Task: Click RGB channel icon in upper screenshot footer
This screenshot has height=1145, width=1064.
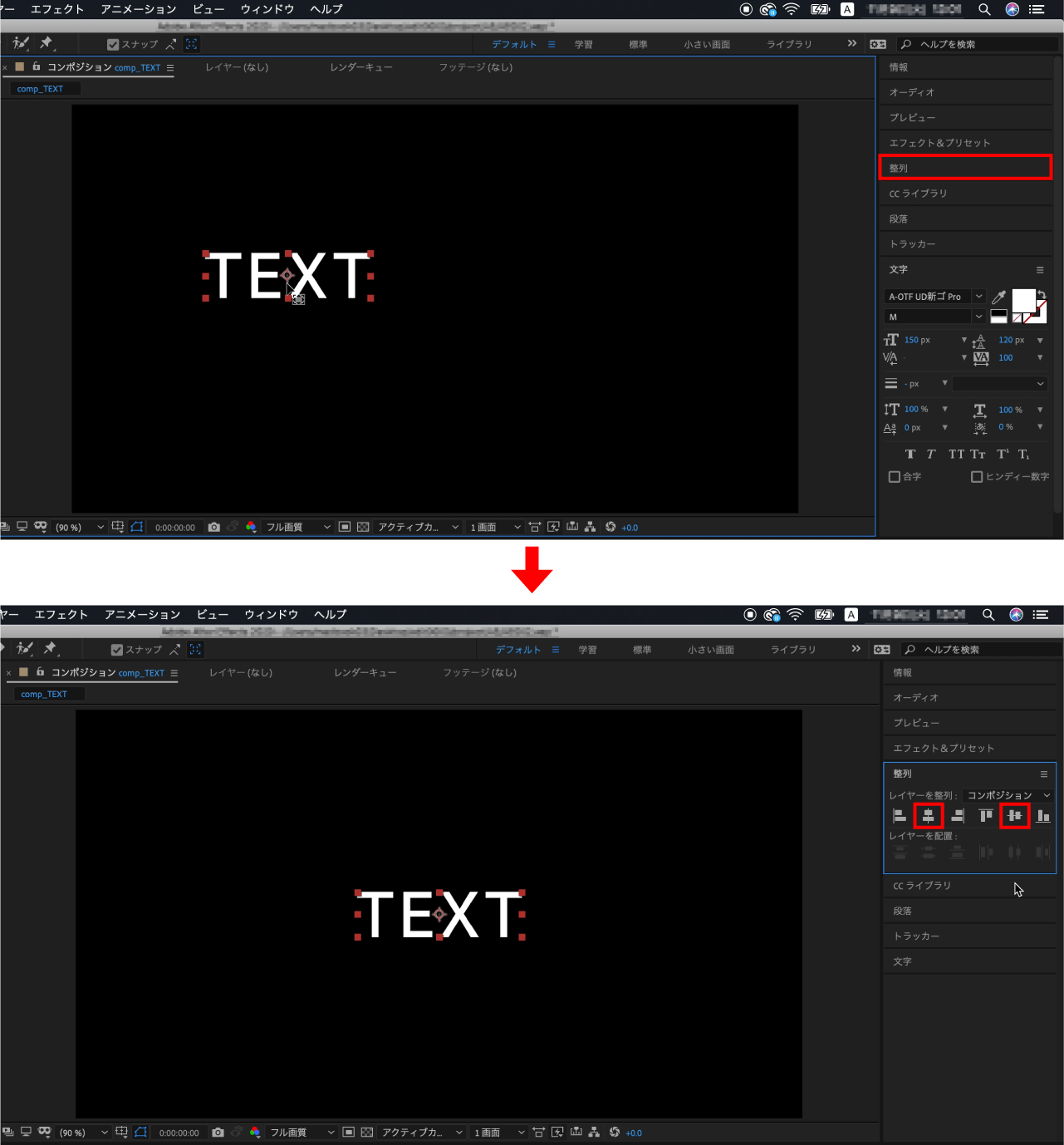Action: pyautogui.click(x=251, y=527)
